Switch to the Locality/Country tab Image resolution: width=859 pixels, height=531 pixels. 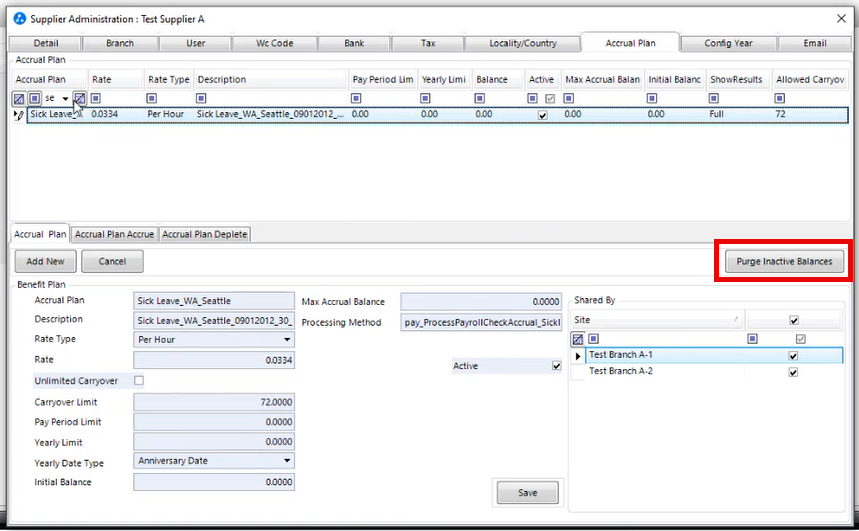tap(523, 43)
